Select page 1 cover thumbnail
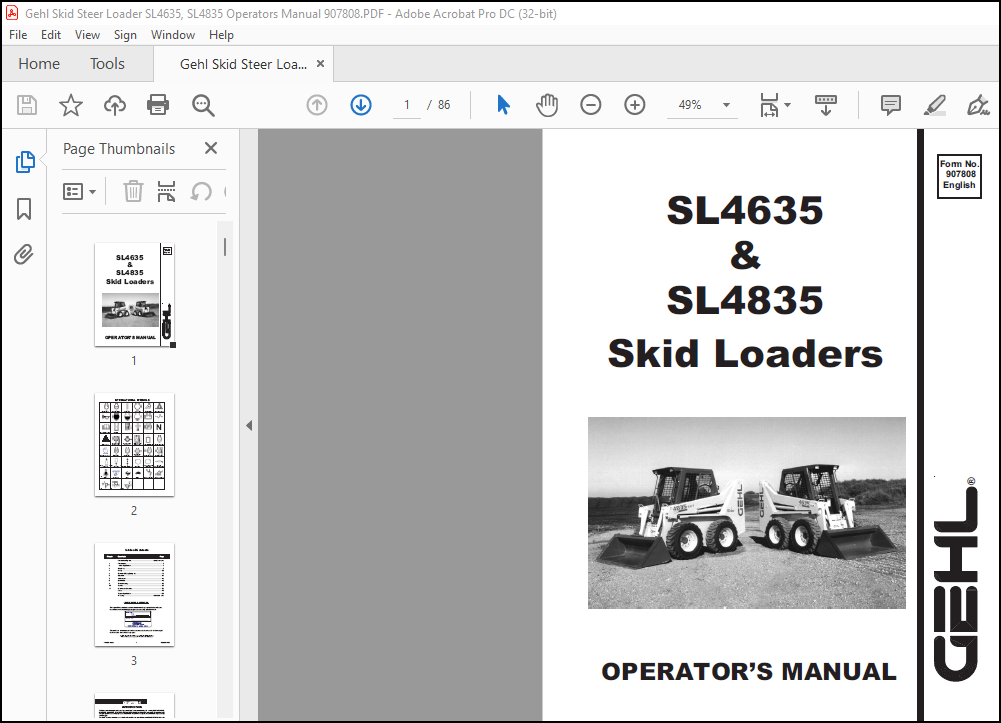The image size is (1001, 723). 135,295
